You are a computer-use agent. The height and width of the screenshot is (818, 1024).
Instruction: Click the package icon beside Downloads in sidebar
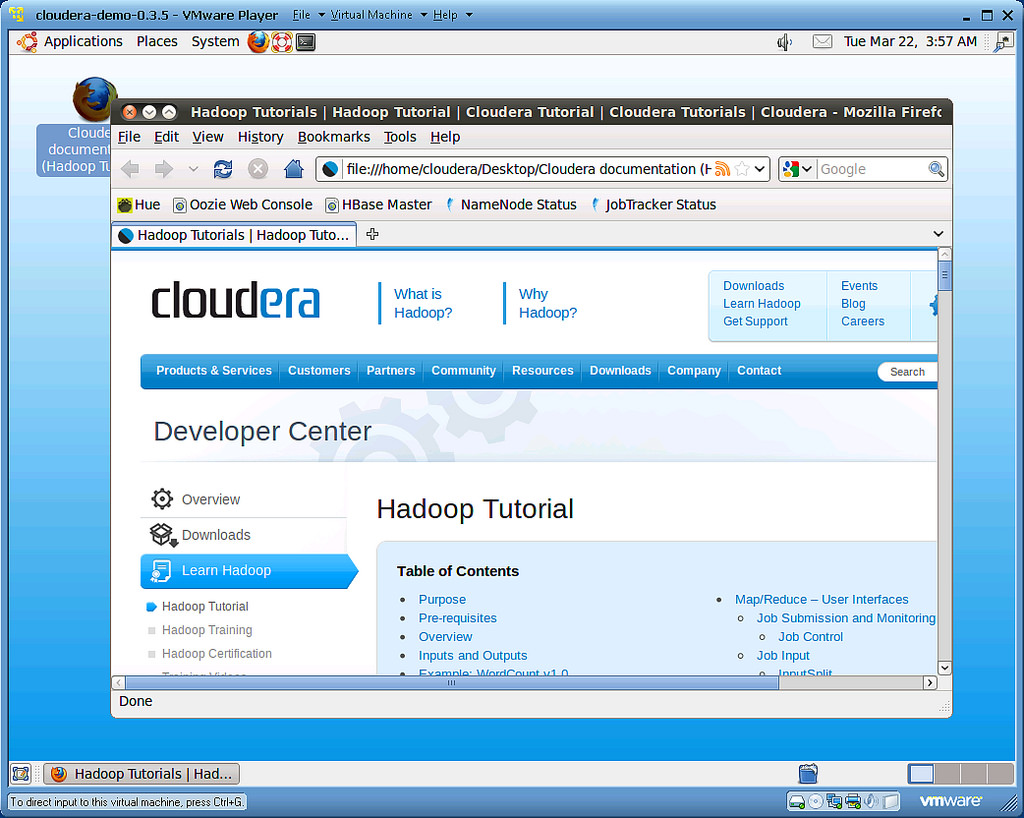pos(161,533)
